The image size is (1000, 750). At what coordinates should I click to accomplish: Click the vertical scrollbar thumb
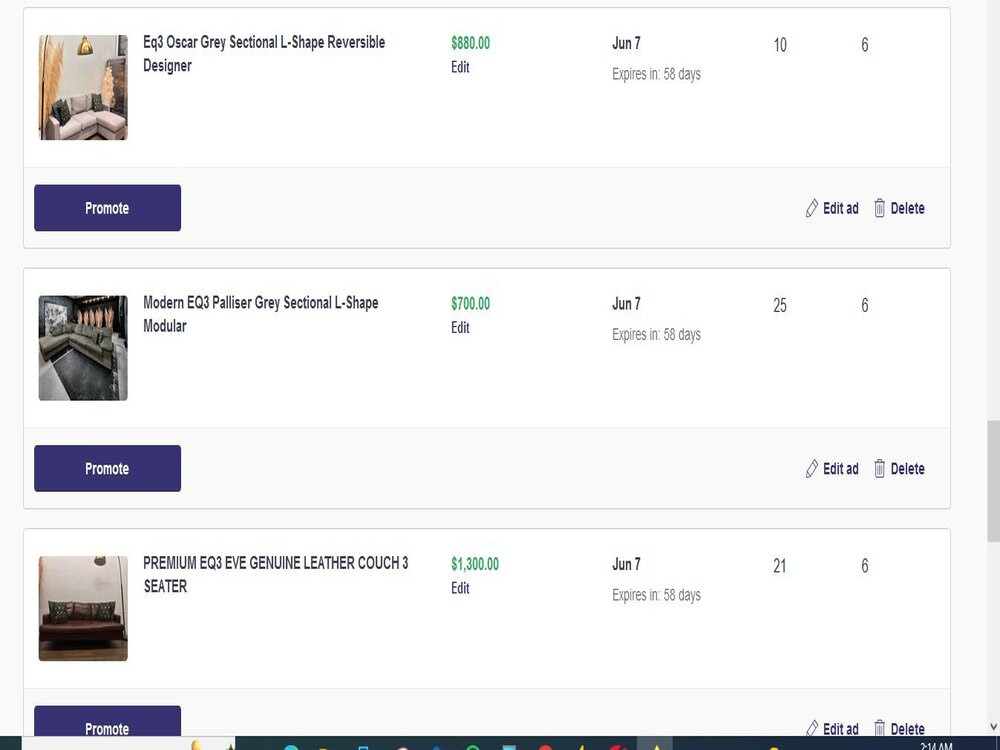coord(993,482)
